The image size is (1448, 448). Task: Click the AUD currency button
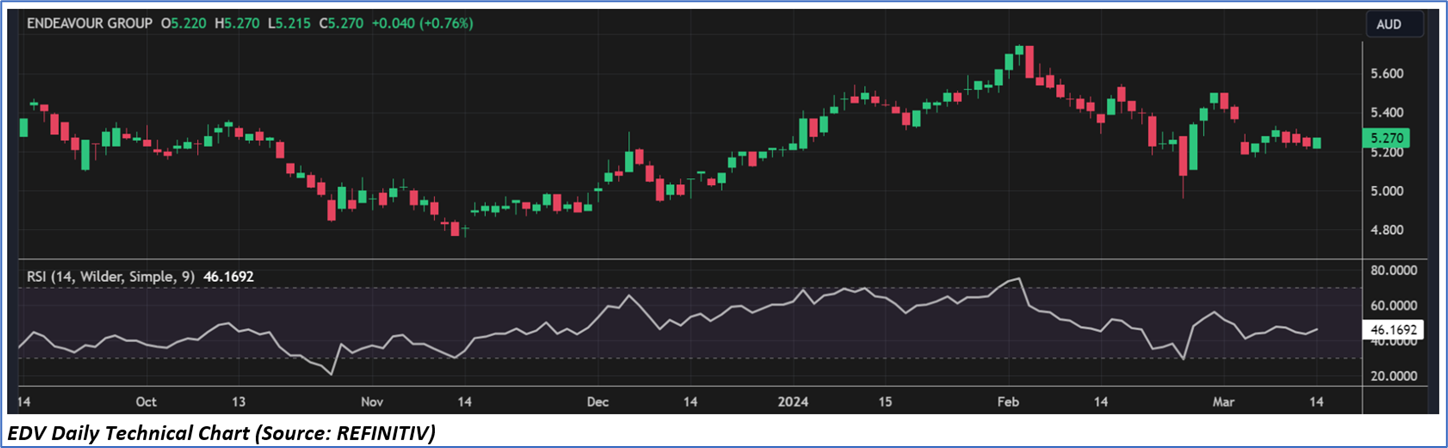click(1393, 22)
